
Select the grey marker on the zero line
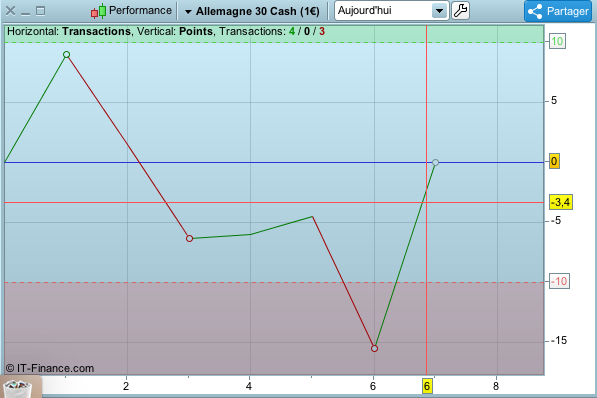[436, 162]
